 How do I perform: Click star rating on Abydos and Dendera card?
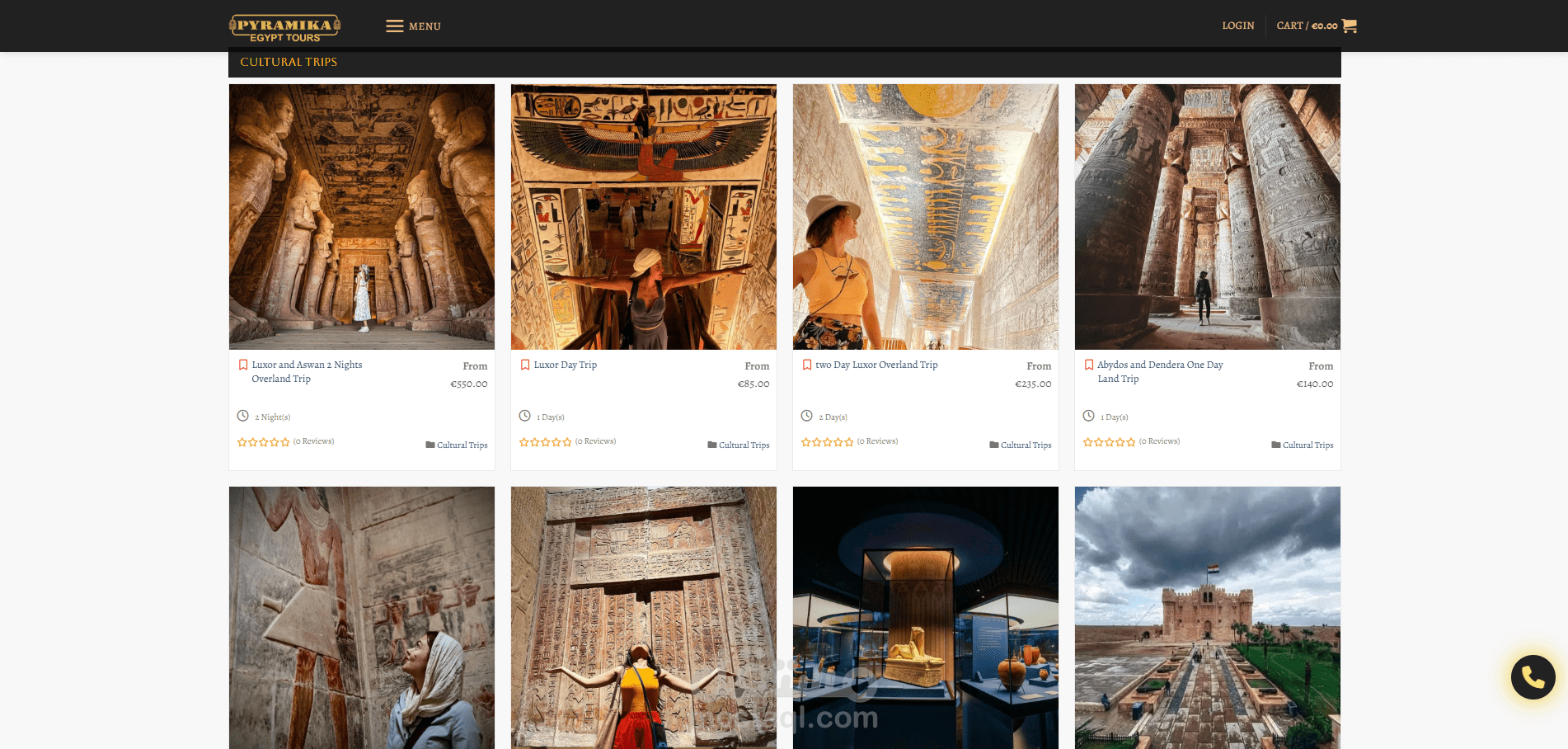click(1110, 442)
